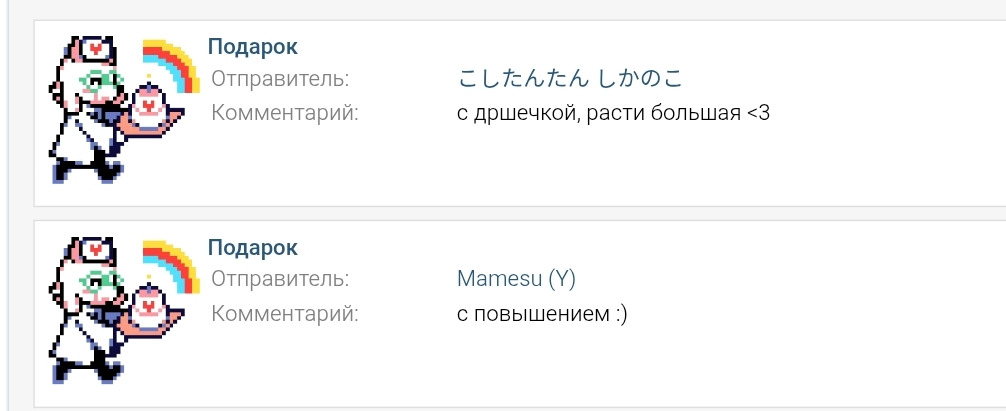This screenshot has width=1006, height=411.
Task: Open sender profile こしたんたん しかのこ
Action: [574, 79]
